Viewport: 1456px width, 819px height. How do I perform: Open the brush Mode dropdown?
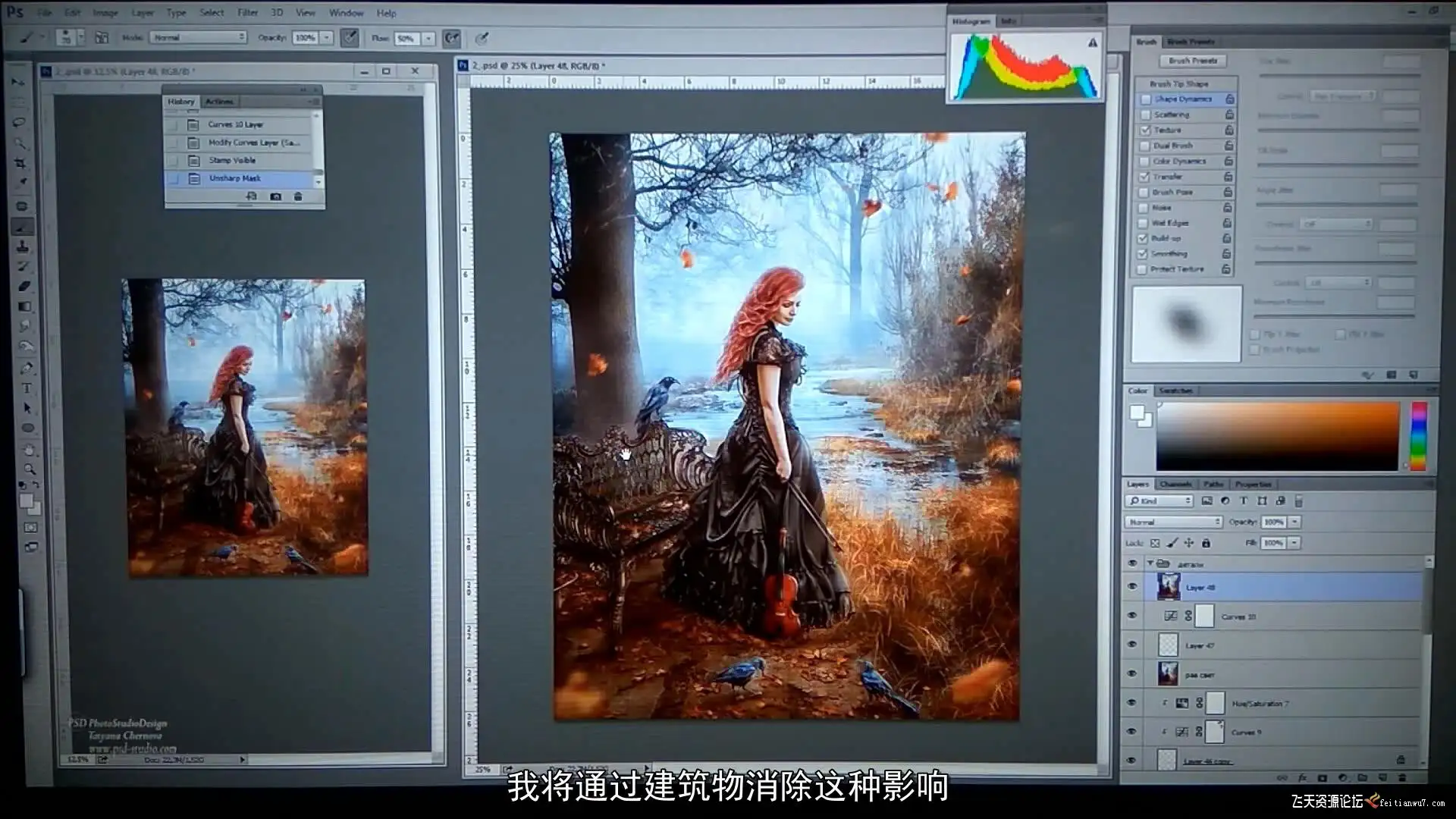point(198,37)
